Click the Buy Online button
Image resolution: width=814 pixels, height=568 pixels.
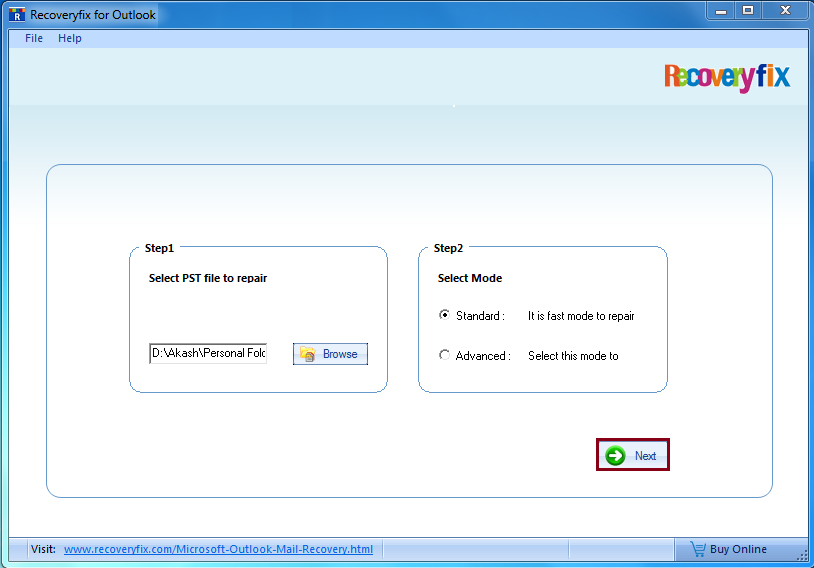728,549
